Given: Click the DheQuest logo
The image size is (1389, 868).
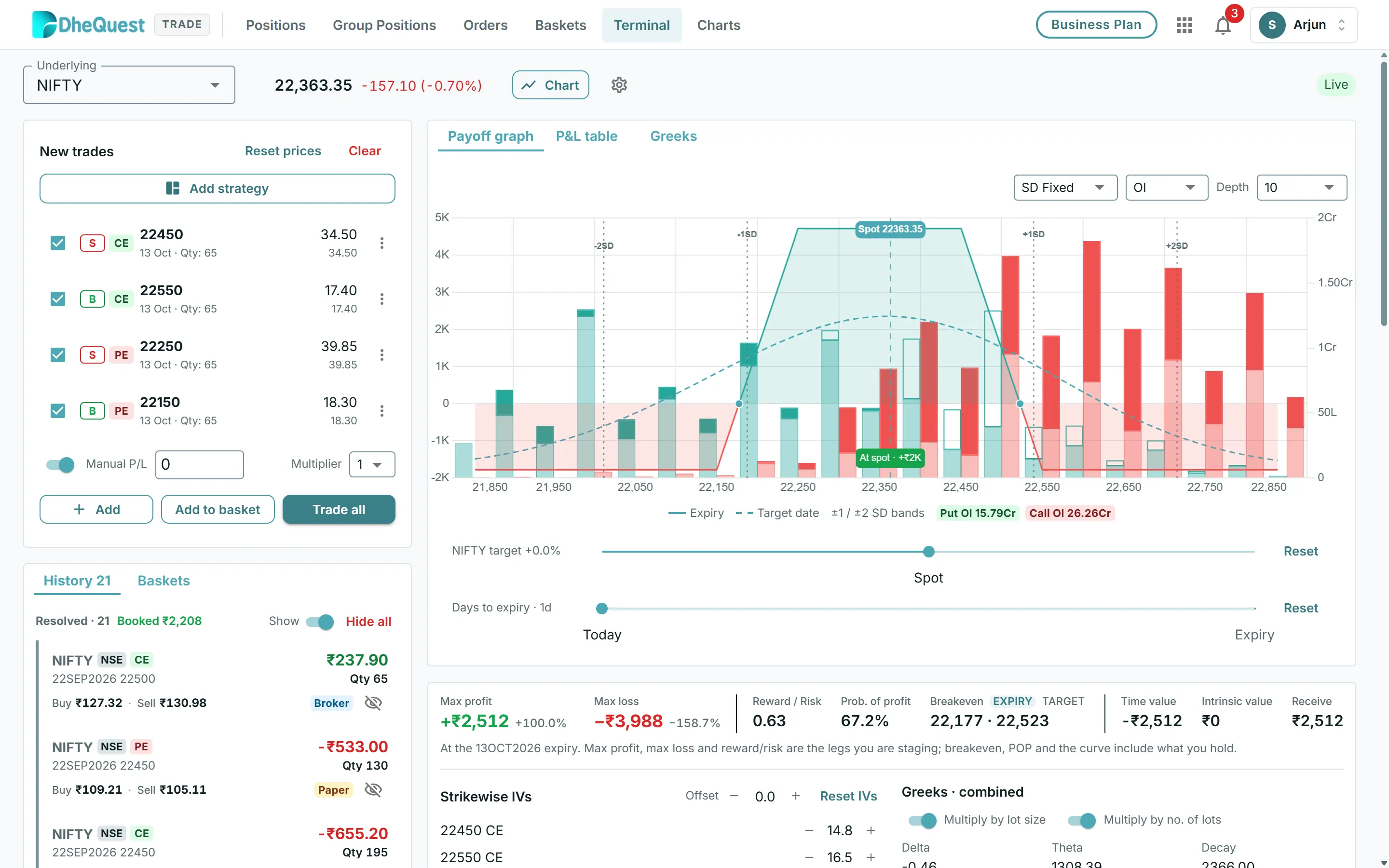Looking at the screenshot, I should (88, 25).
